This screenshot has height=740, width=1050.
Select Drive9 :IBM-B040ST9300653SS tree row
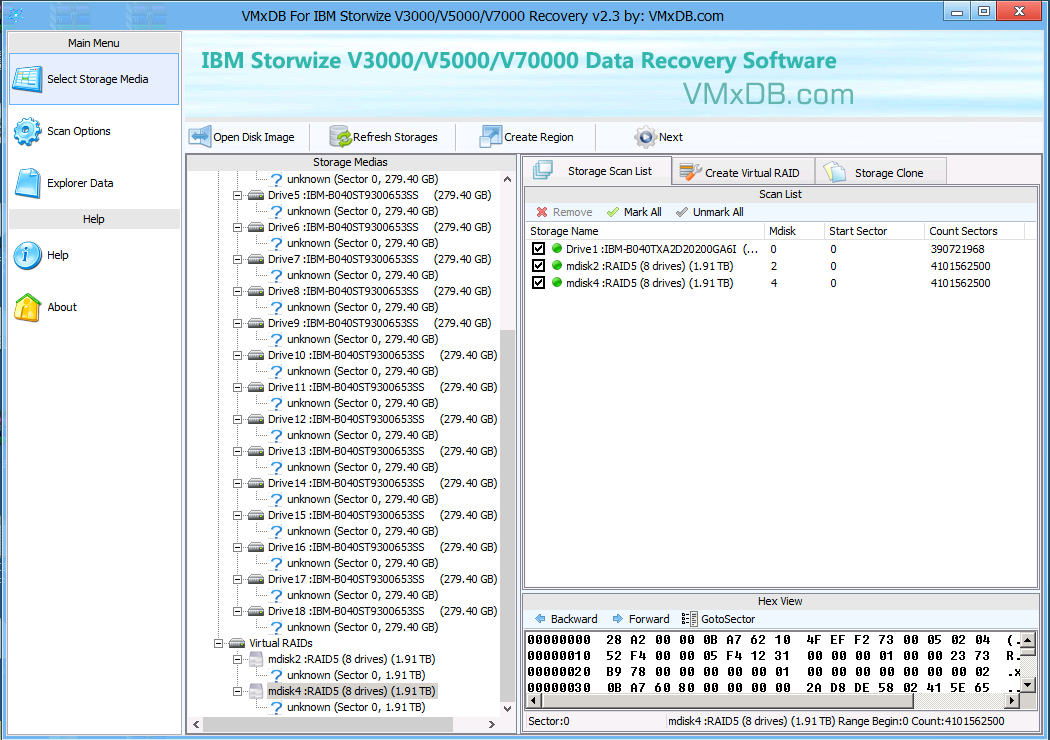point(380,323)
